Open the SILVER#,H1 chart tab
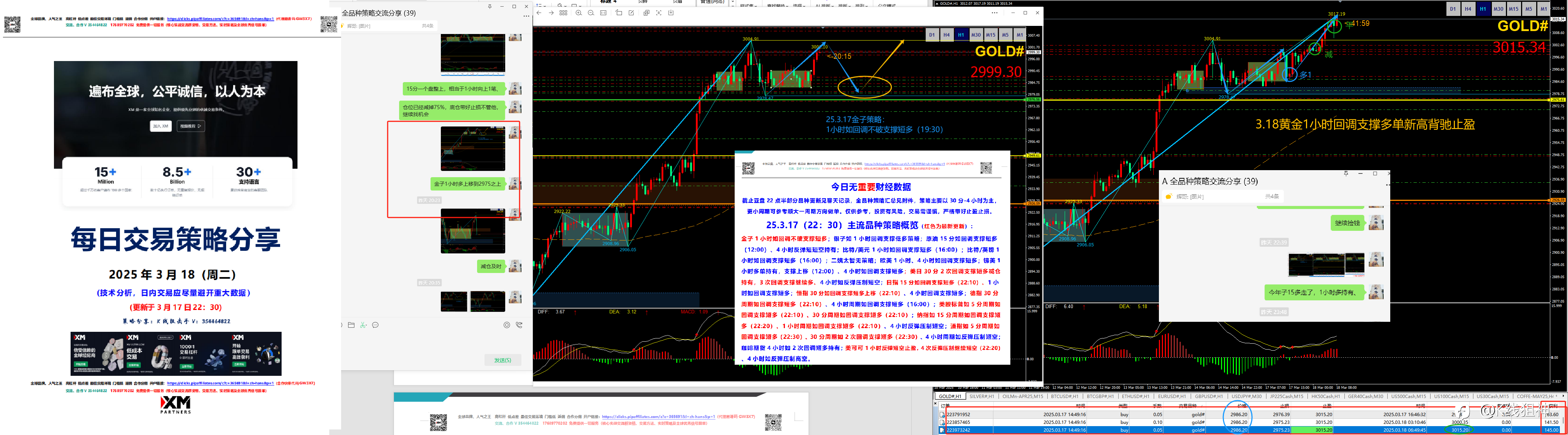 click(x=982, y=396)
